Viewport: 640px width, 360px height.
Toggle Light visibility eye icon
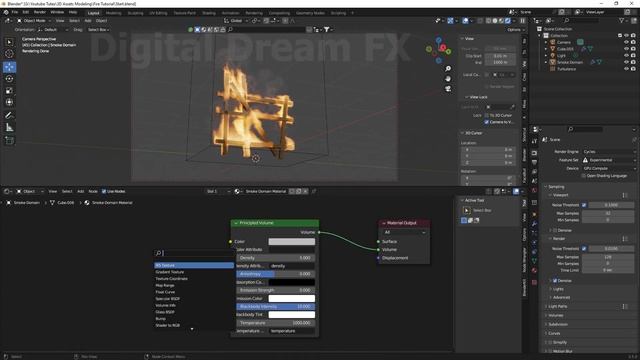[626, 56]
